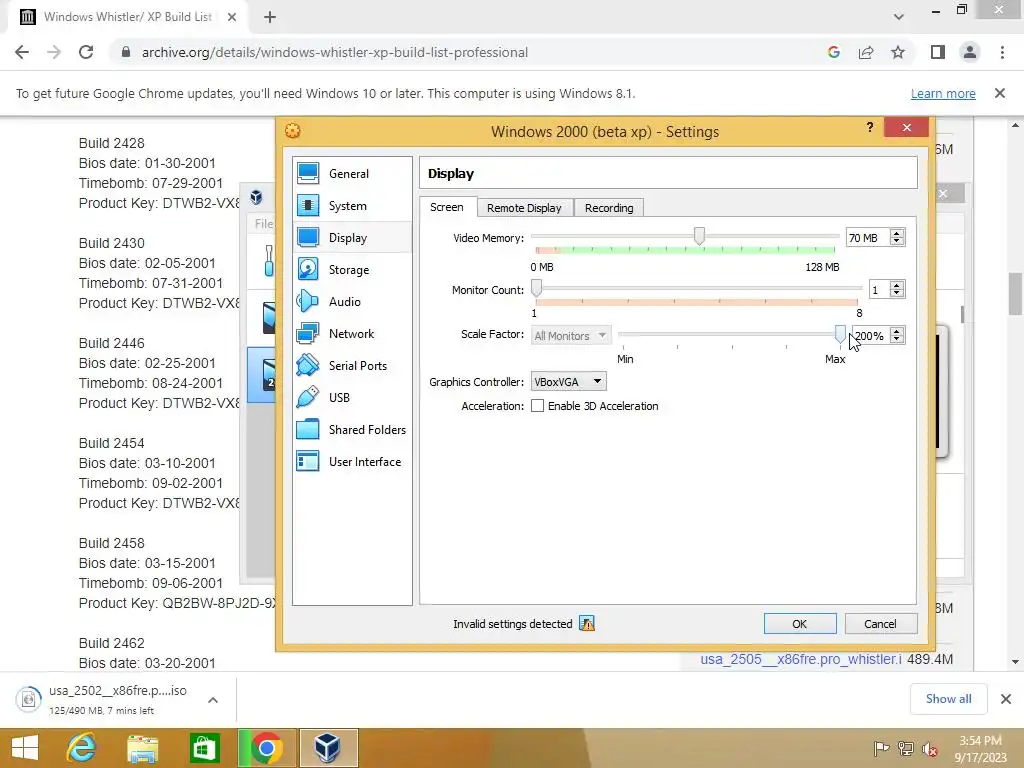The image size is (1024, 768).
Task: Click the Scale Factor slider handle
Action: (840, 334)
